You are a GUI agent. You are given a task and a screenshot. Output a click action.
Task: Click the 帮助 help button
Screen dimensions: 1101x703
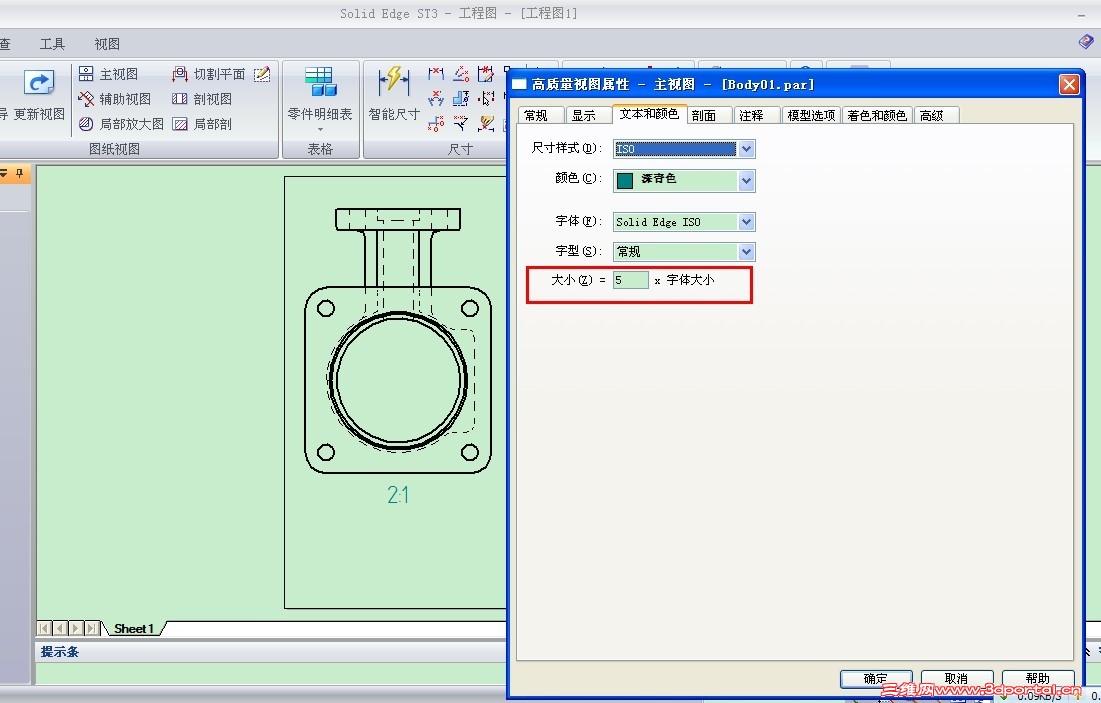(x=1038, y=678)
